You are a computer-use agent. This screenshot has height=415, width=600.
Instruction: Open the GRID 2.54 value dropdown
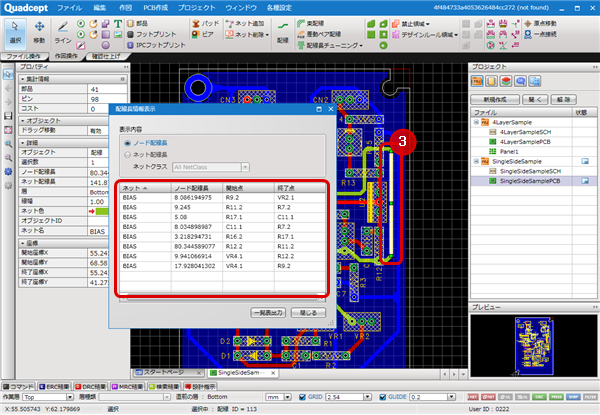(x=367, y=397)
